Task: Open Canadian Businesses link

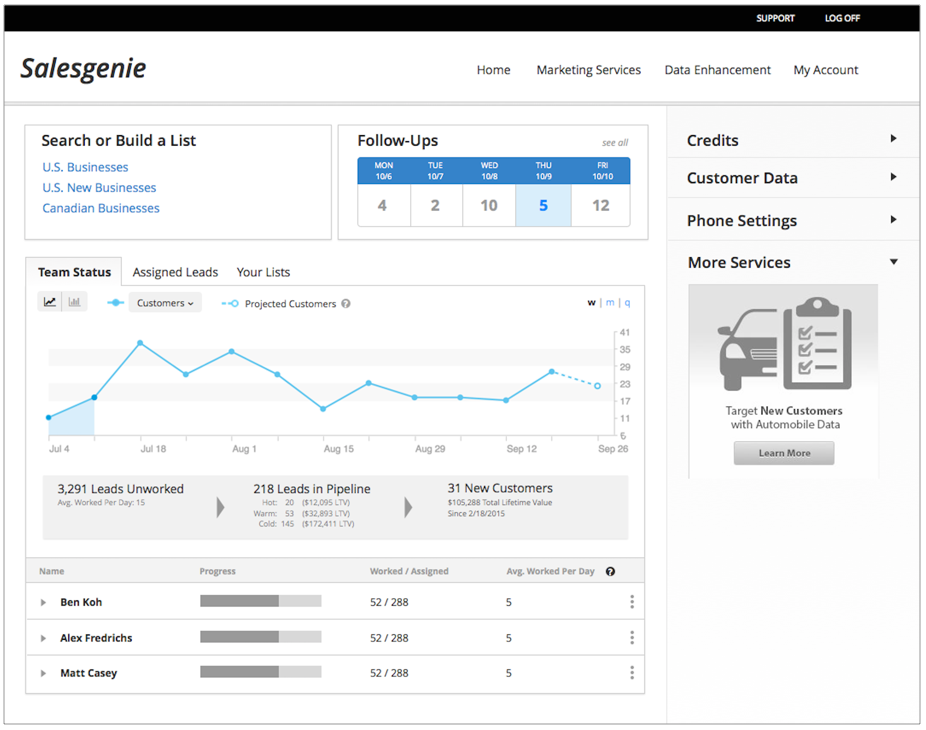Action: click(x=101, y=208)
